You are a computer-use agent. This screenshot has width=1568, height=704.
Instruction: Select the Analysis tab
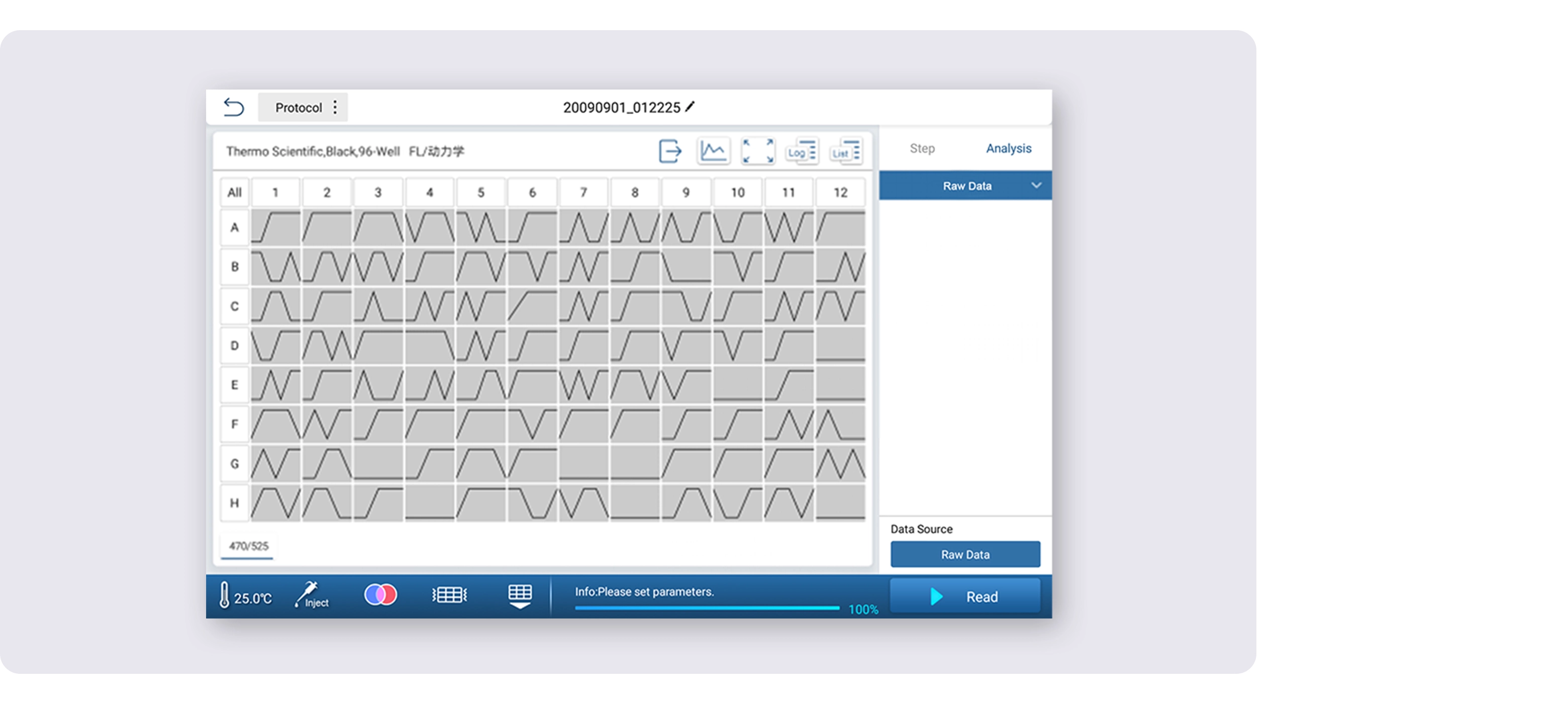coord(1008,149)
